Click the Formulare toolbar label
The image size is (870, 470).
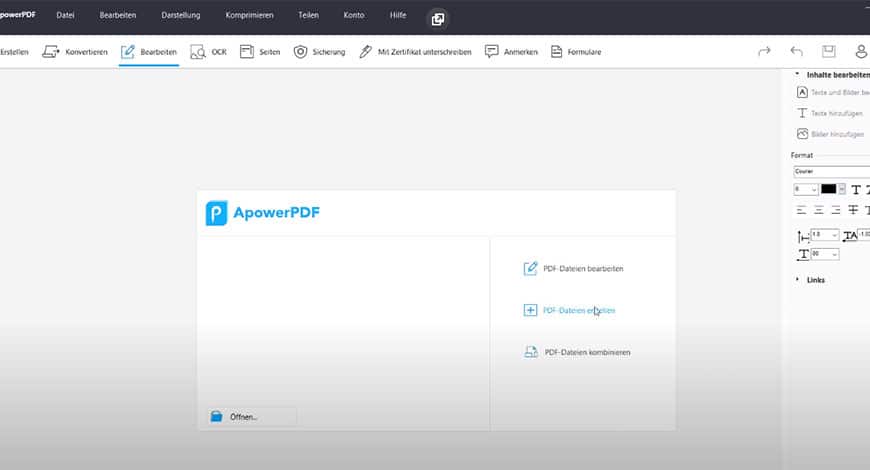point(584,52)
